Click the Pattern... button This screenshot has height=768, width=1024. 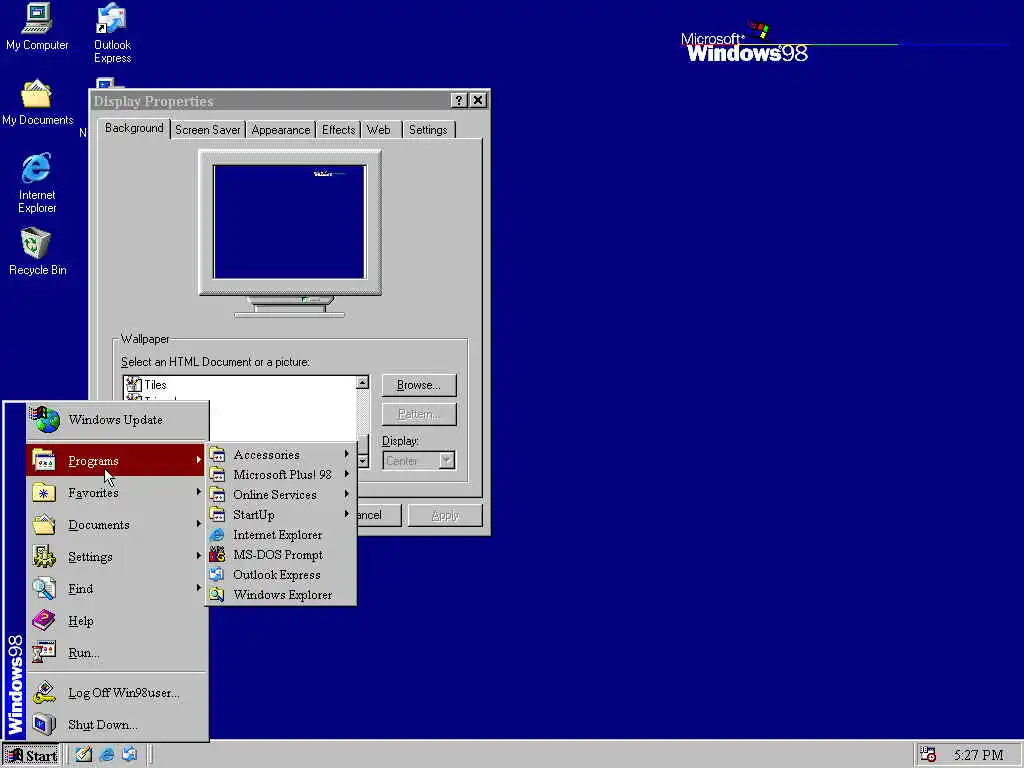click(x=419, y=414)
